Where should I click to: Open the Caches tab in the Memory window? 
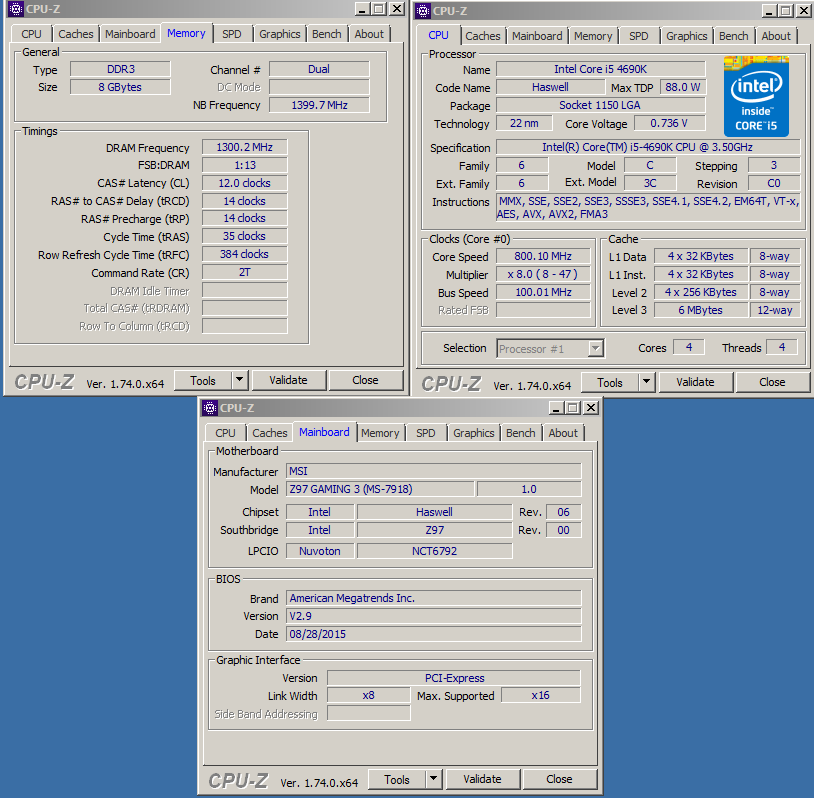(x=76, y=34)
